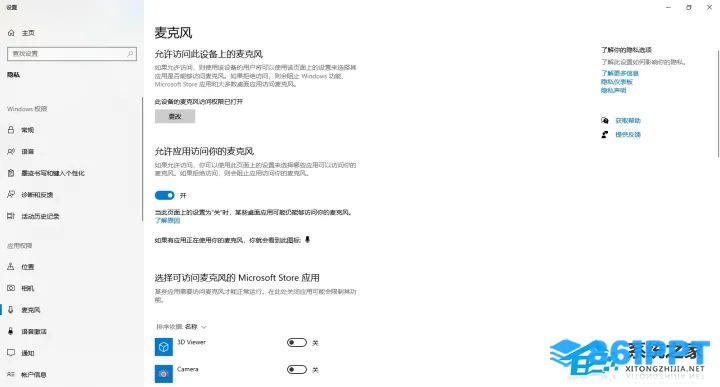This screenshot has height=387, width=720.
Task: Open the 了解原因 link
Action: pos(168,221)
